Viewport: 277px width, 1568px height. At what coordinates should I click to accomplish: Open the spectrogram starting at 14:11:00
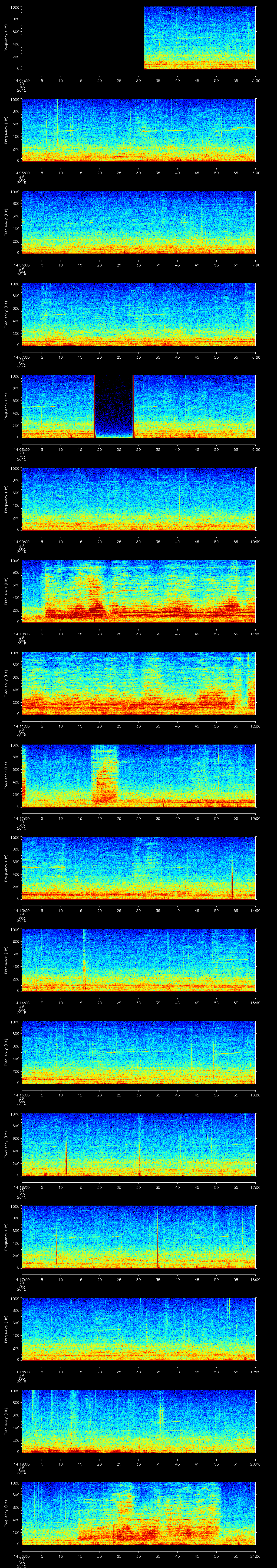(139, 683)
